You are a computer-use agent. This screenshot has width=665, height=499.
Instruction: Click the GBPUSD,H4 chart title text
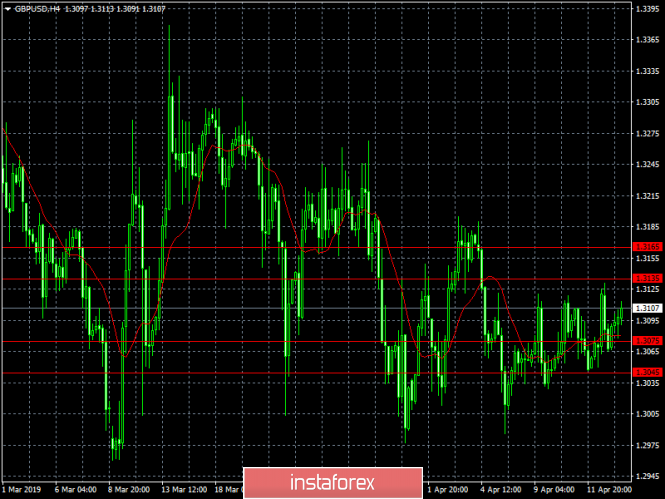point(37,9)
